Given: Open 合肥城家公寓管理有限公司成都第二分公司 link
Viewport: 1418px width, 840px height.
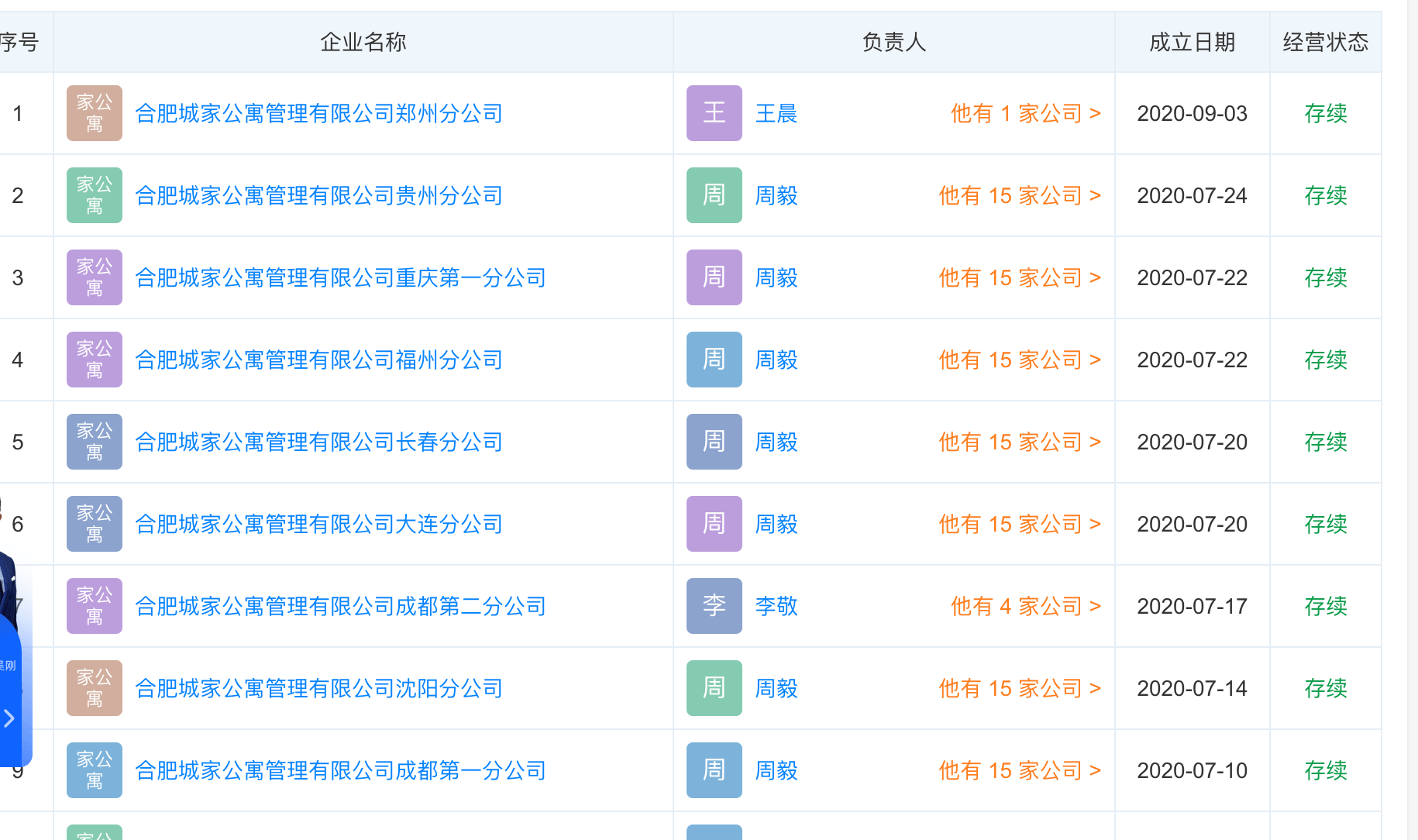Looking at the screenshot, I should coord(340,607).
